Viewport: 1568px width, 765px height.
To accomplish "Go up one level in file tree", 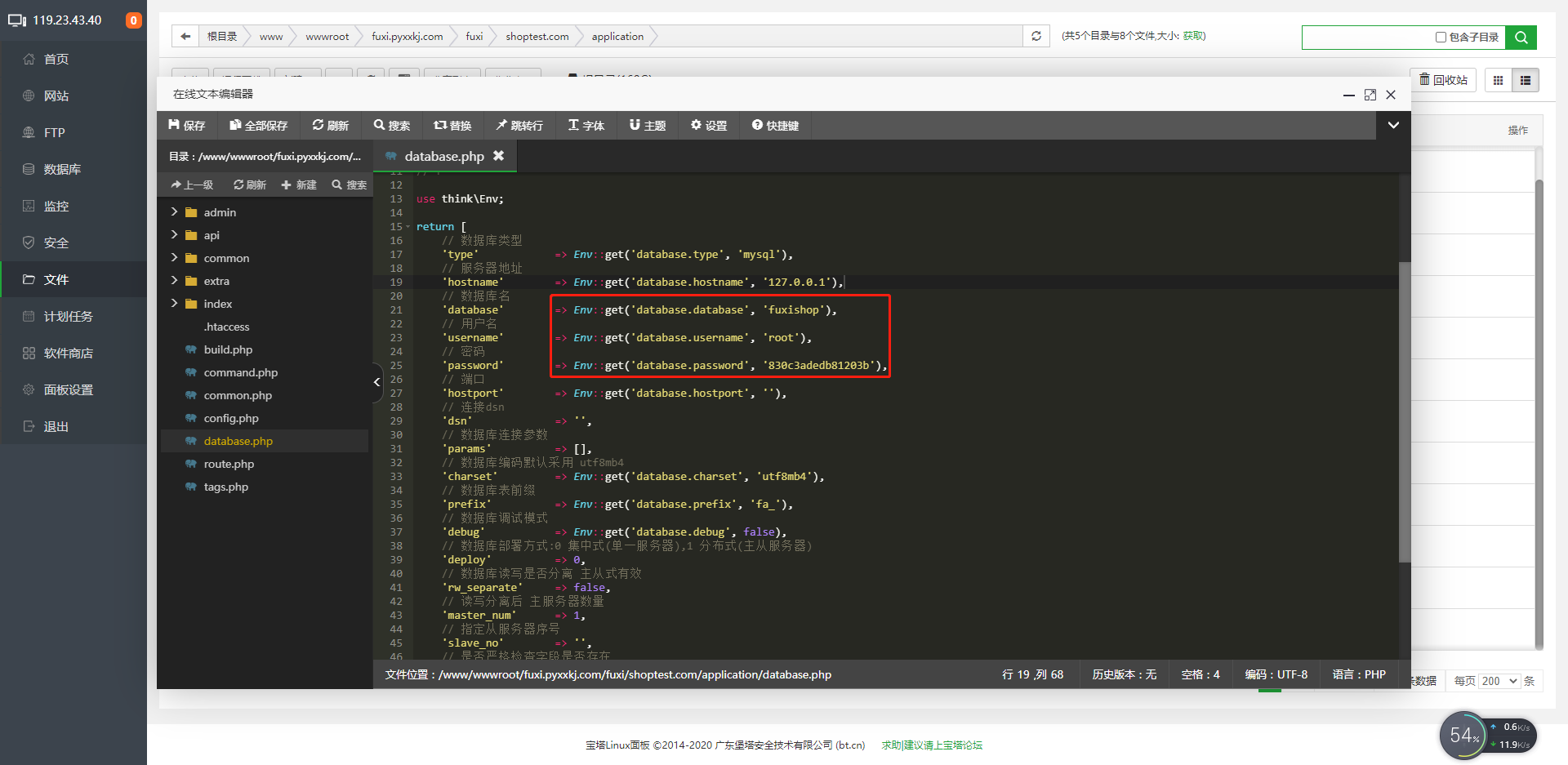I will click(192, 185).
